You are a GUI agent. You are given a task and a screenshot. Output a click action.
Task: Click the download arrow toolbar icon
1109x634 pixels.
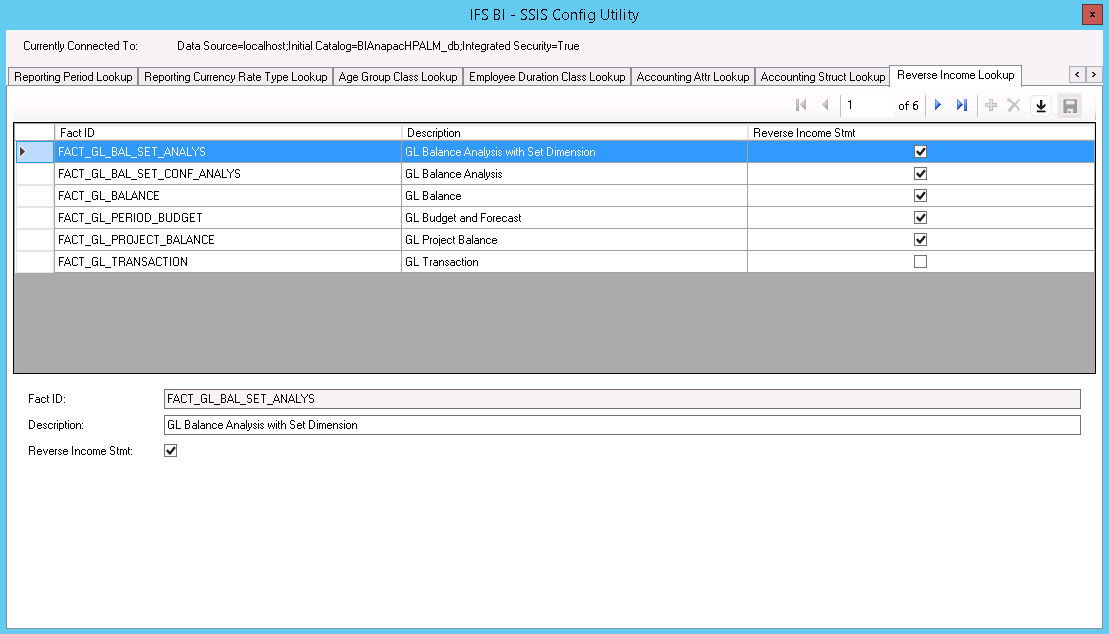tap(1041, 106)
